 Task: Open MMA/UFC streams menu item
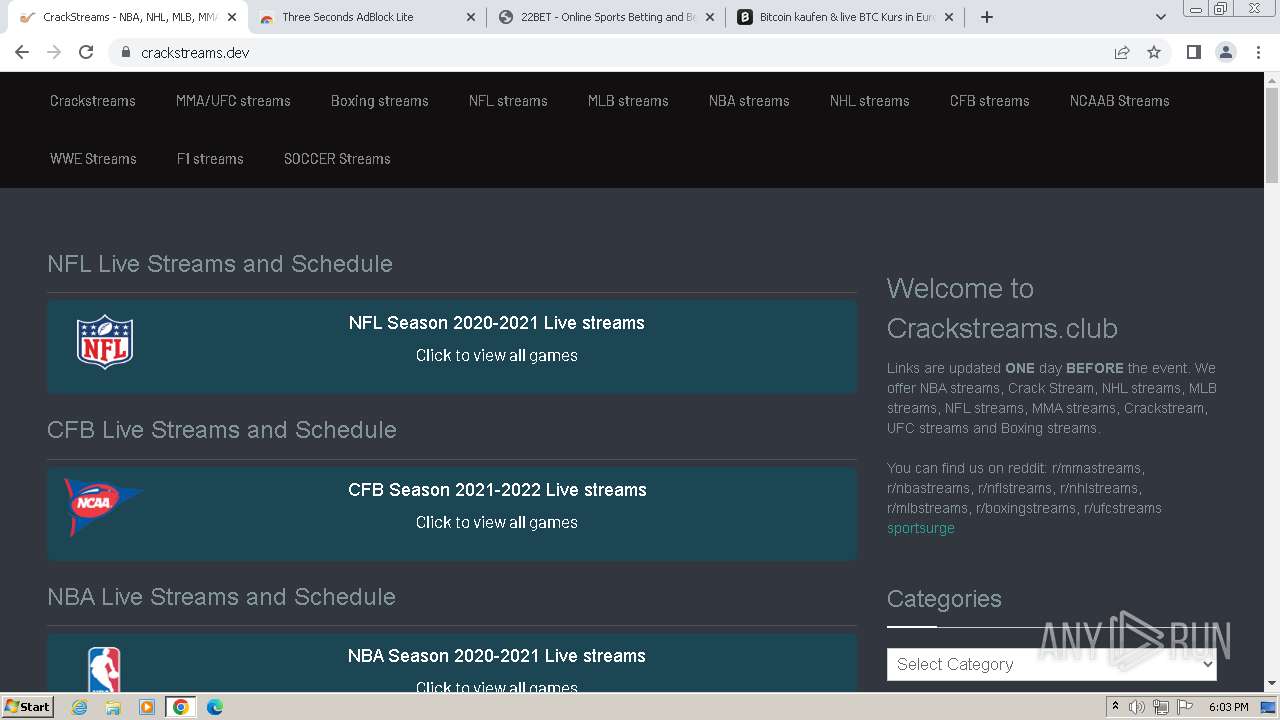click(233, 101)
